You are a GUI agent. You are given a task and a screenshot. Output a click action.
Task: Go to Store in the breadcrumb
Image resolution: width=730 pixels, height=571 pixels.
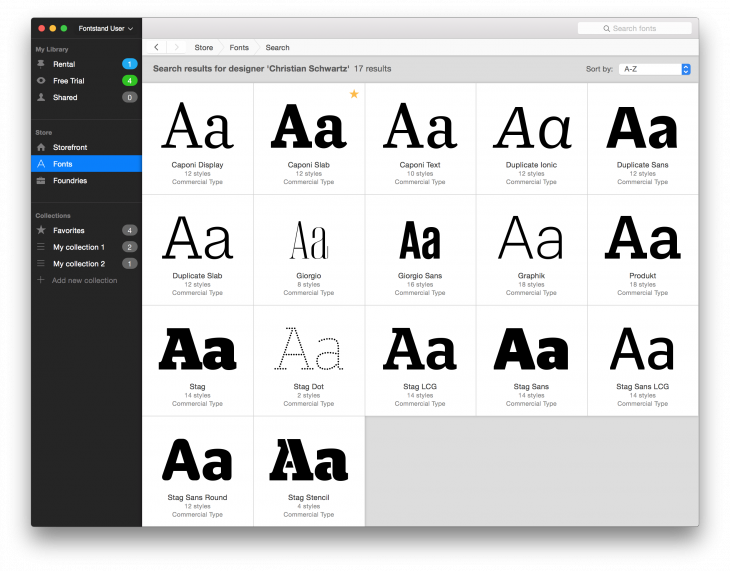203,47
